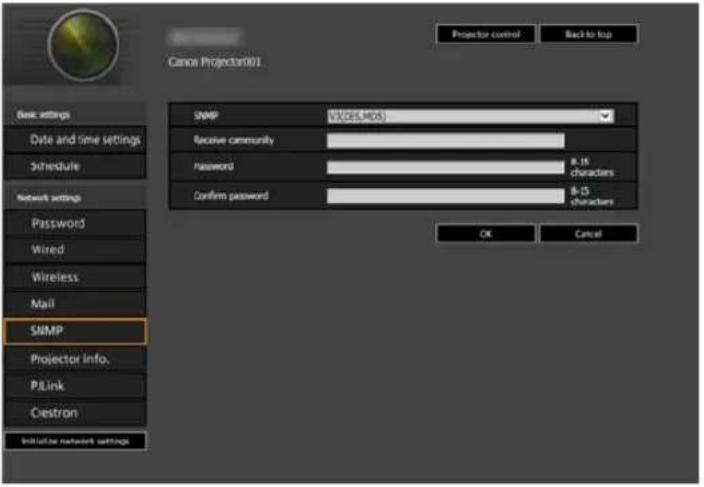This screenshot has width=704, height=487.
Task: Click OK to apply SNMP settings
Action: (486, 233)
